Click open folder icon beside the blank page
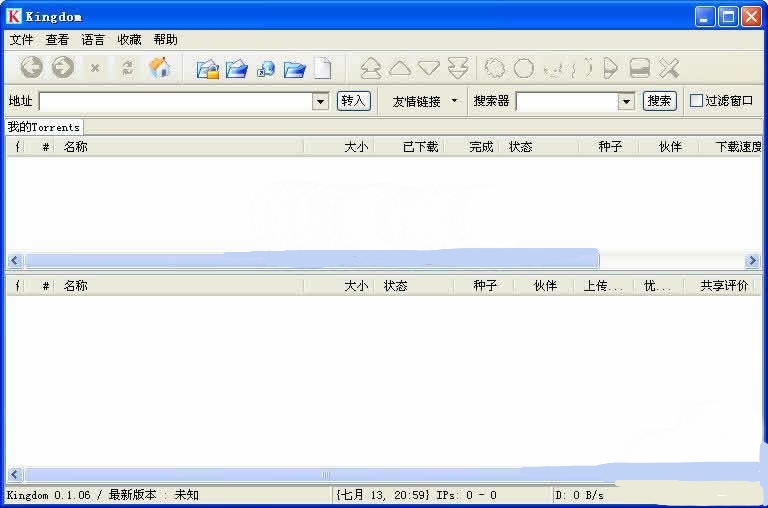This screenshot has height=508, width=768. (x=295, y=69)
